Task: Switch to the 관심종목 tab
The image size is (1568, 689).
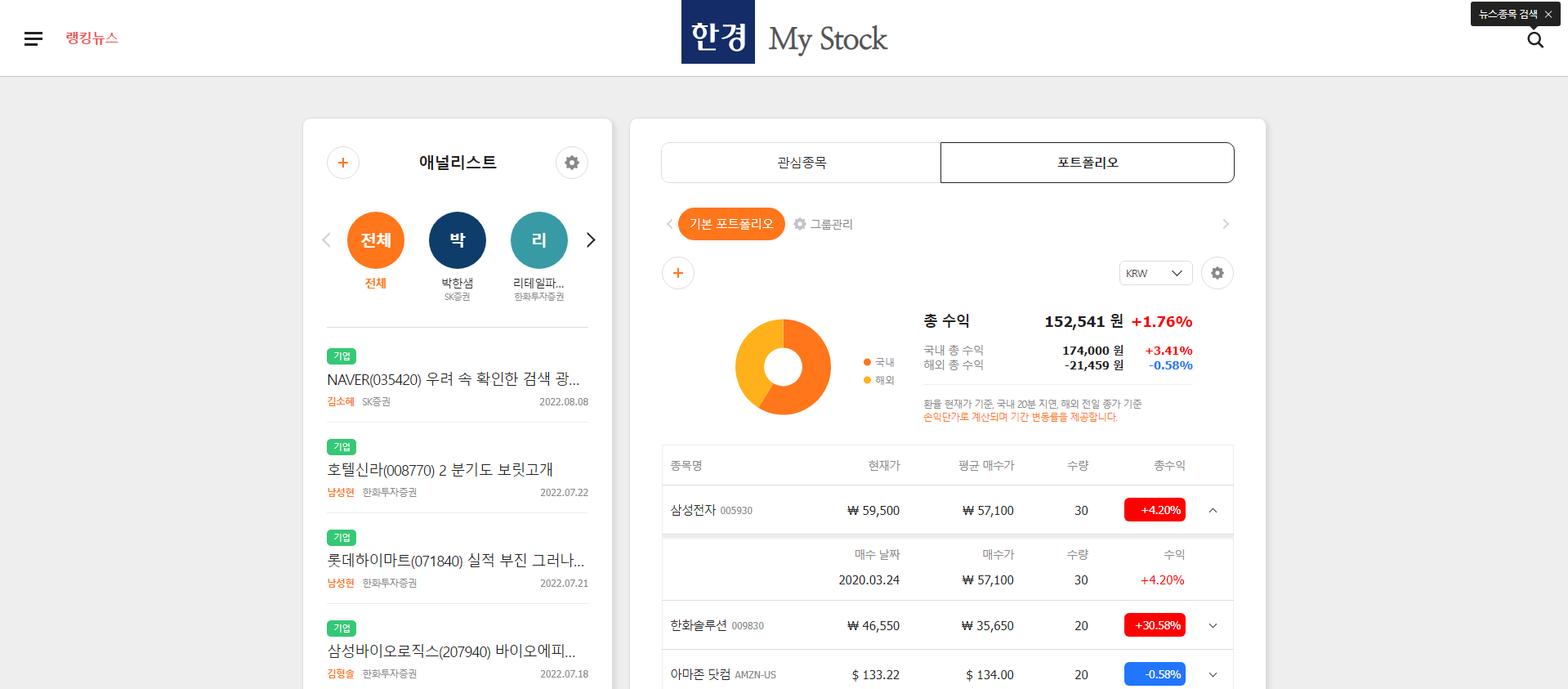Action: click(802, 163)
